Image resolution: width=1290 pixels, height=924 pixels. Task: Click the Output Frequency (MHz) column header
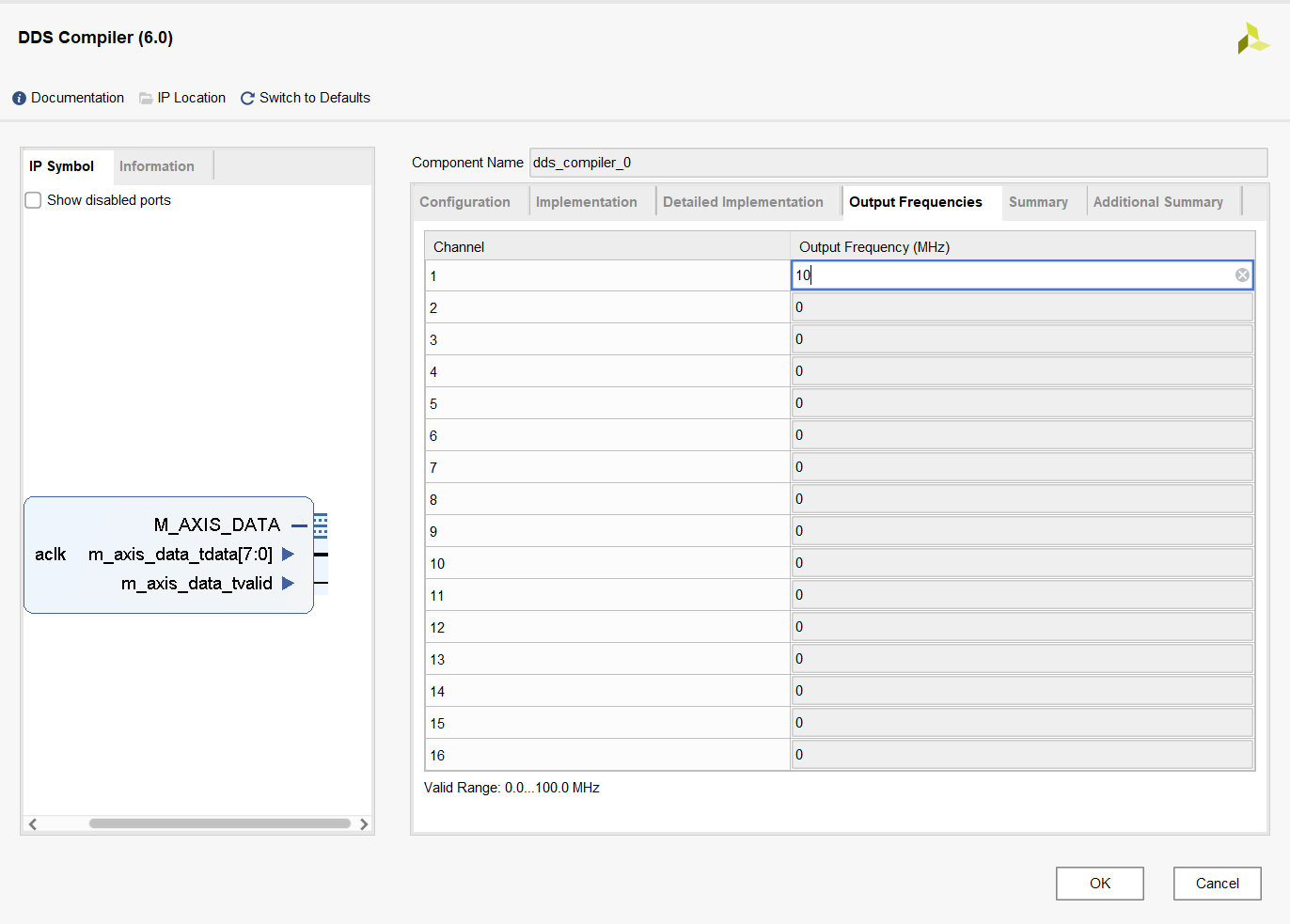point(1023,246)
